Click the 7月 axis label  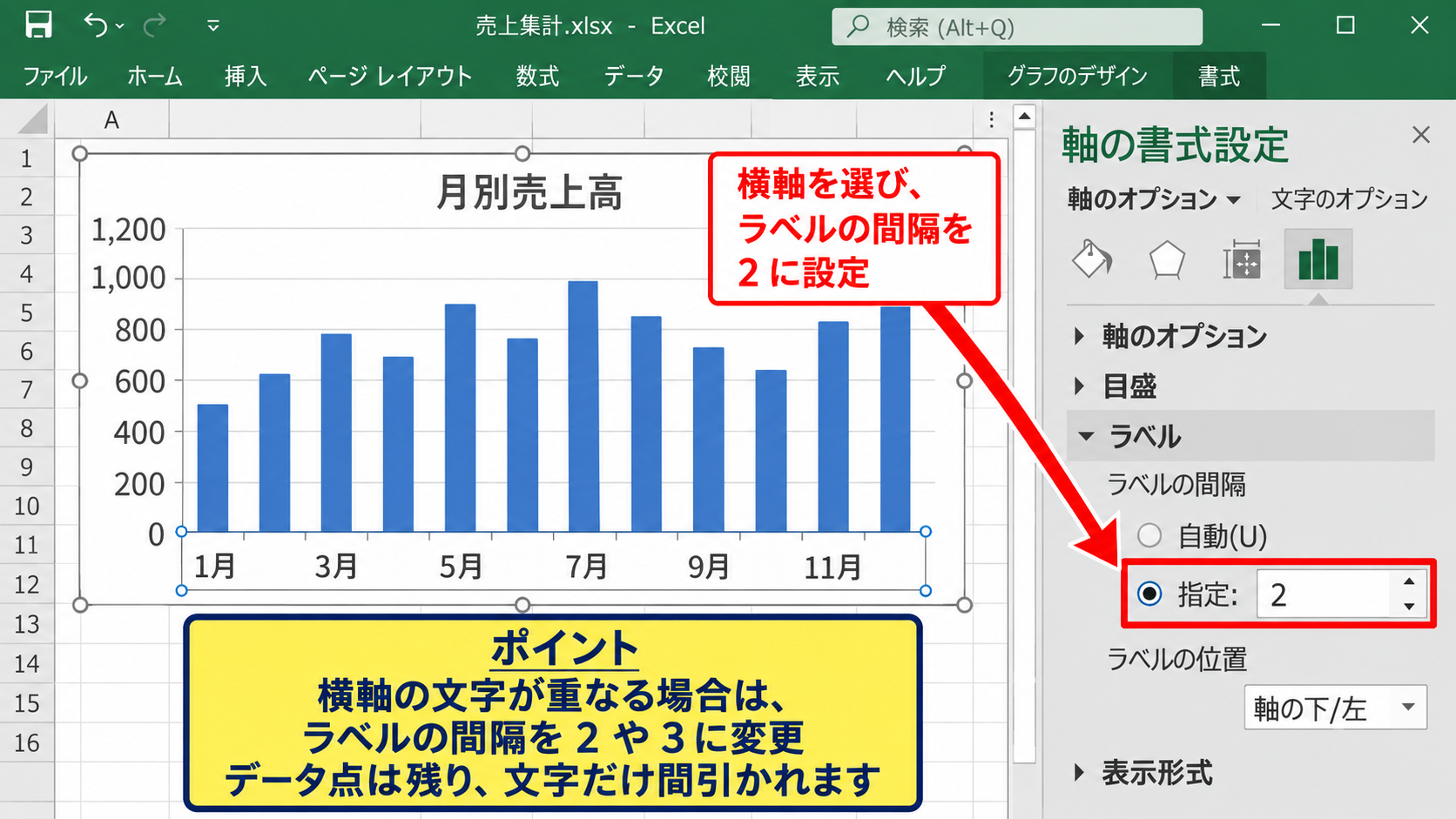[586, 567]
